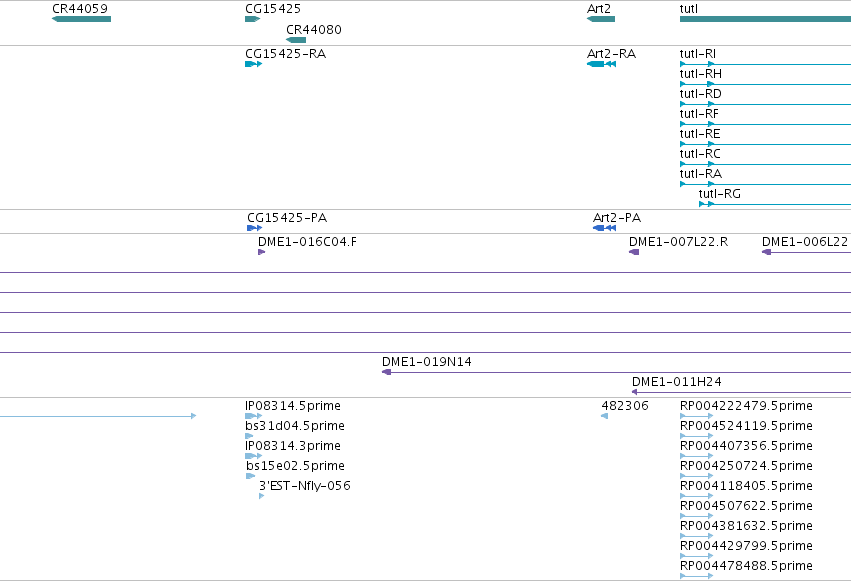Select the CR44080 gene feature bar
851x581 pixels.
296,40
